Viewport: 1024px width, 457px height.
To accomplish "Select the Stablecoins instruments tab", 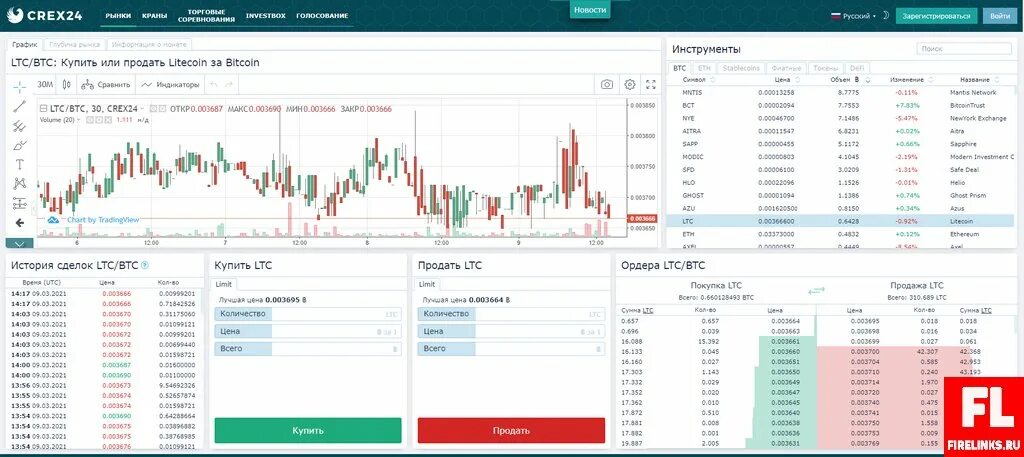I will [x=741, y=68].
